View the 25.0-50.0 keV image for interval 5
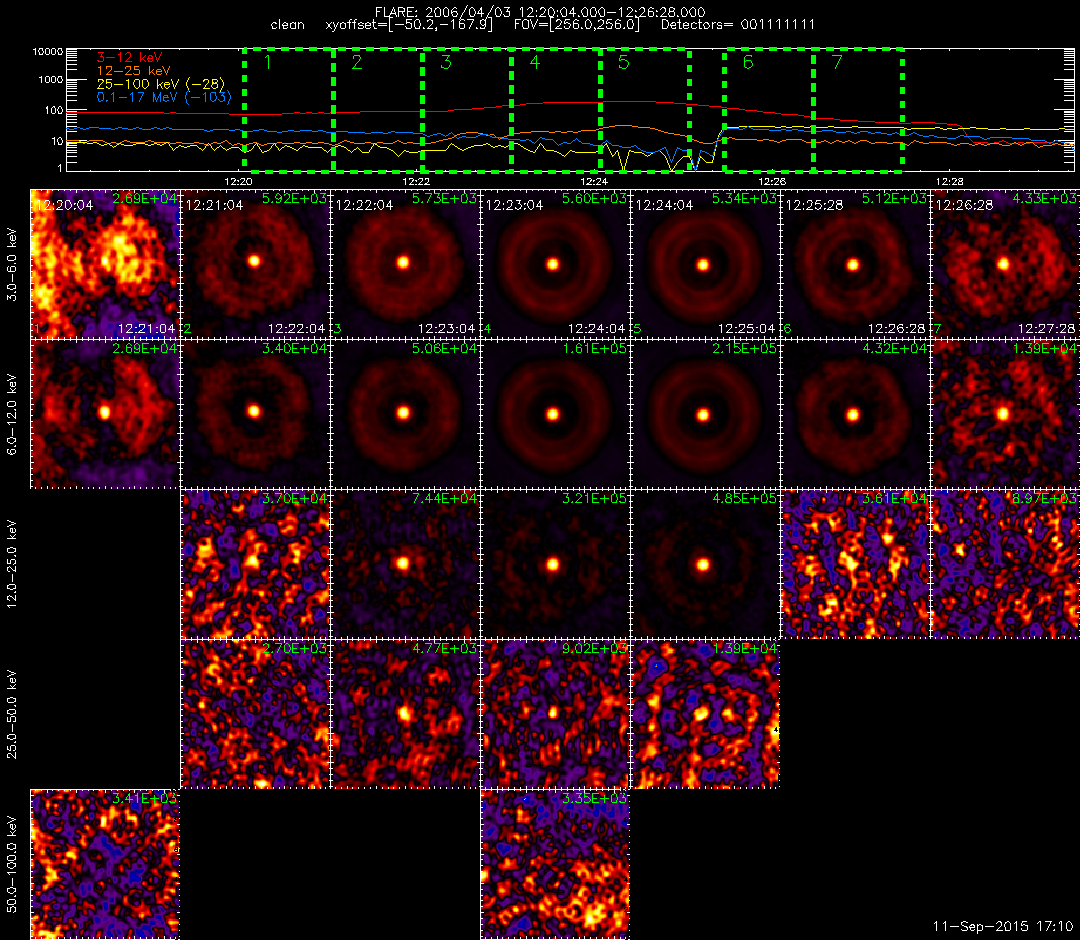Screen dimensions: 1080x940 point(705,714)
